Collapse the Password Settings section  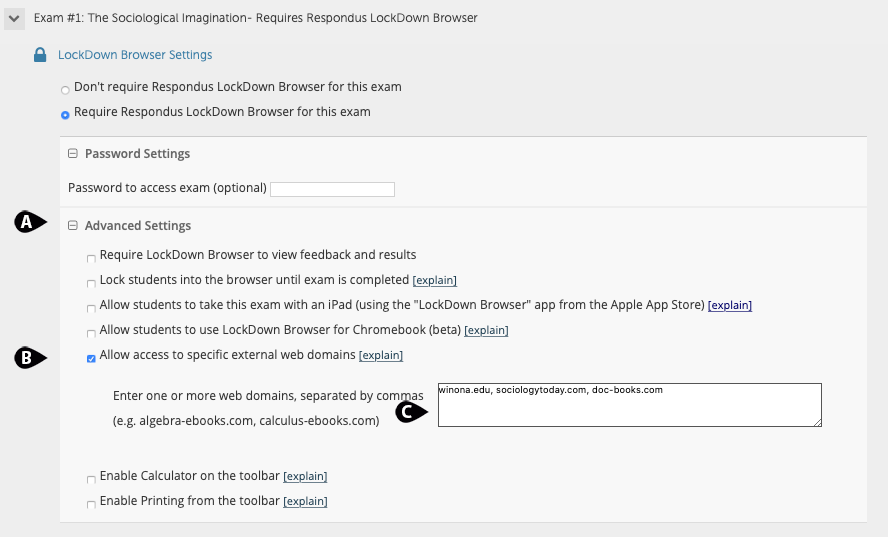click(x=72, y=154)
